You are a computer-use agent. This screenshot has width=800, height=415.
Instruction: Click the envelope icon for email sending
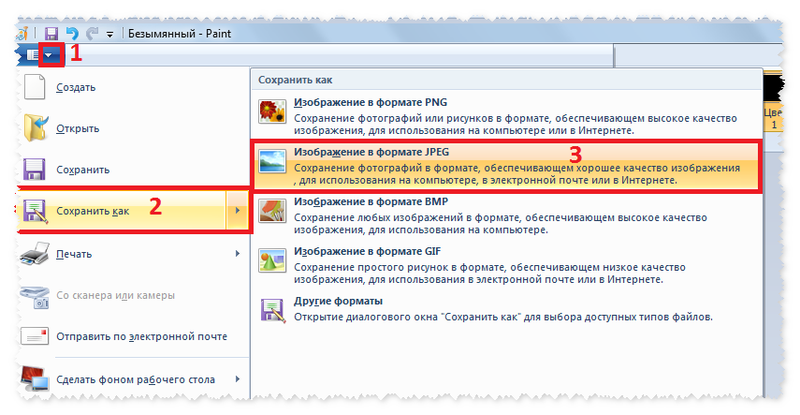[x=35, y=336]
